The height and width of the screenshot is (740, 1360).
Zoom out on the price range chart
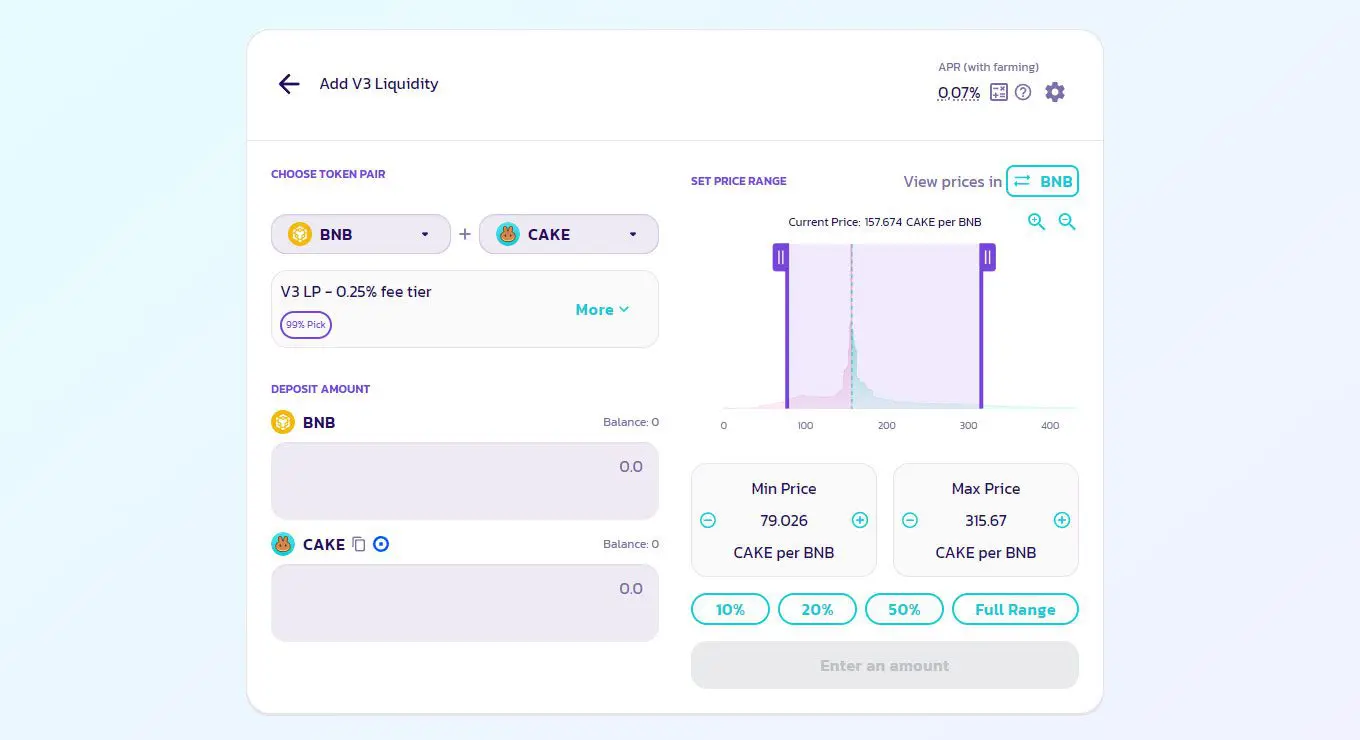pyautogui.click(x=1067, y=222)
